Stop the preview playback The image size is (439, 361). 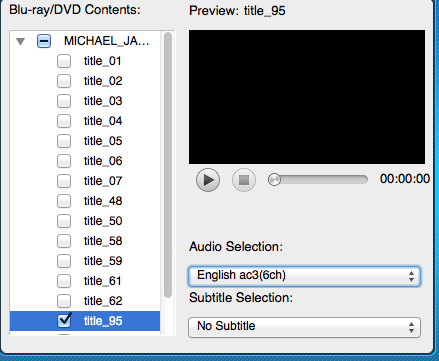[244, 180]
